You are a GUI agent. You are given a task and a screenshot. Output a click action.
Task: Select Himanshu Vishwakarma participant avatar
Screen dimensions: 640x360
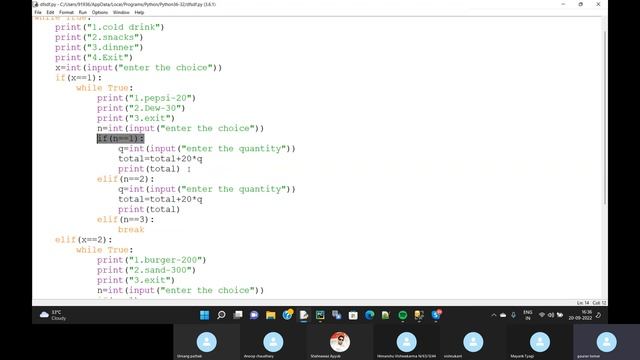coord(407,342)
